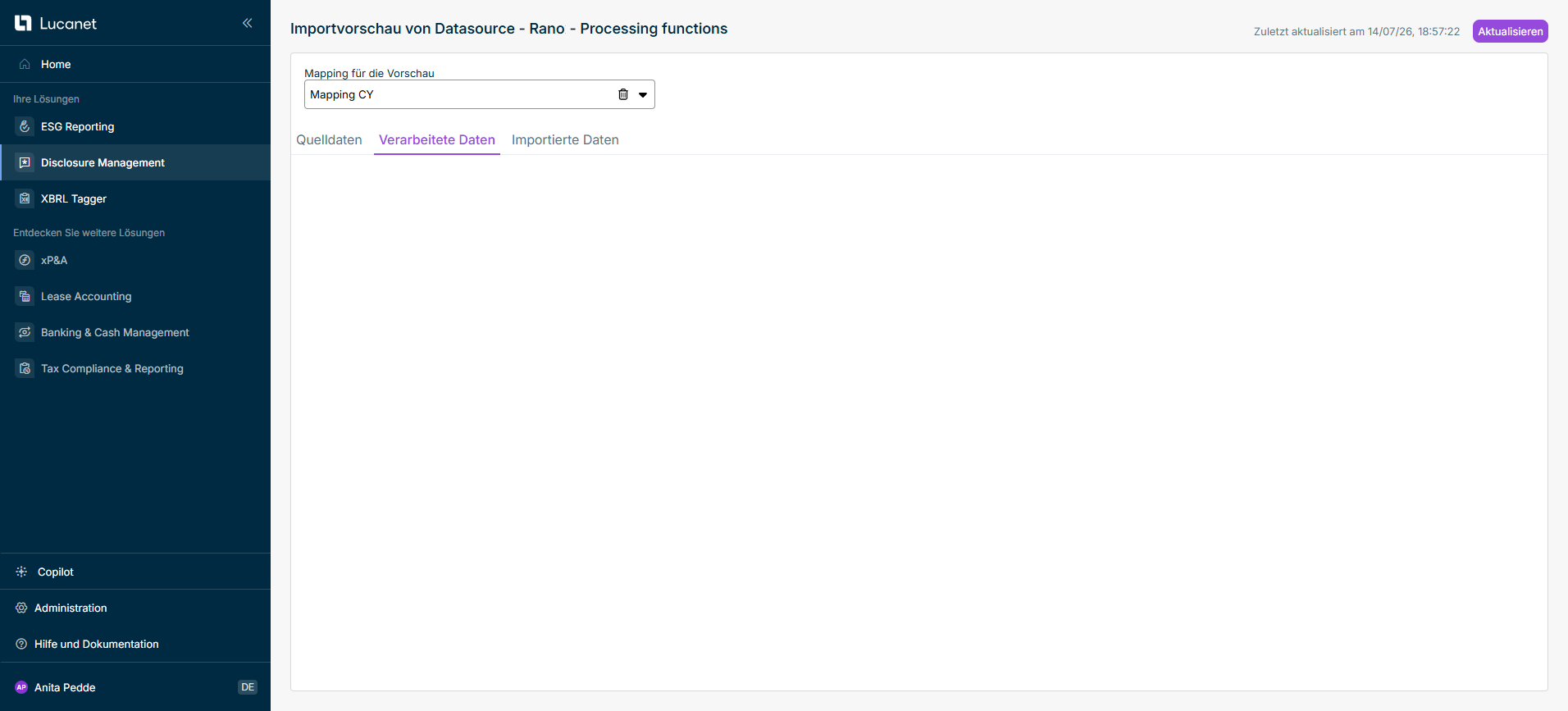Click the Importvorschau page title
The width and height of the screenshot is (1568, 711).
click(508, 29)
